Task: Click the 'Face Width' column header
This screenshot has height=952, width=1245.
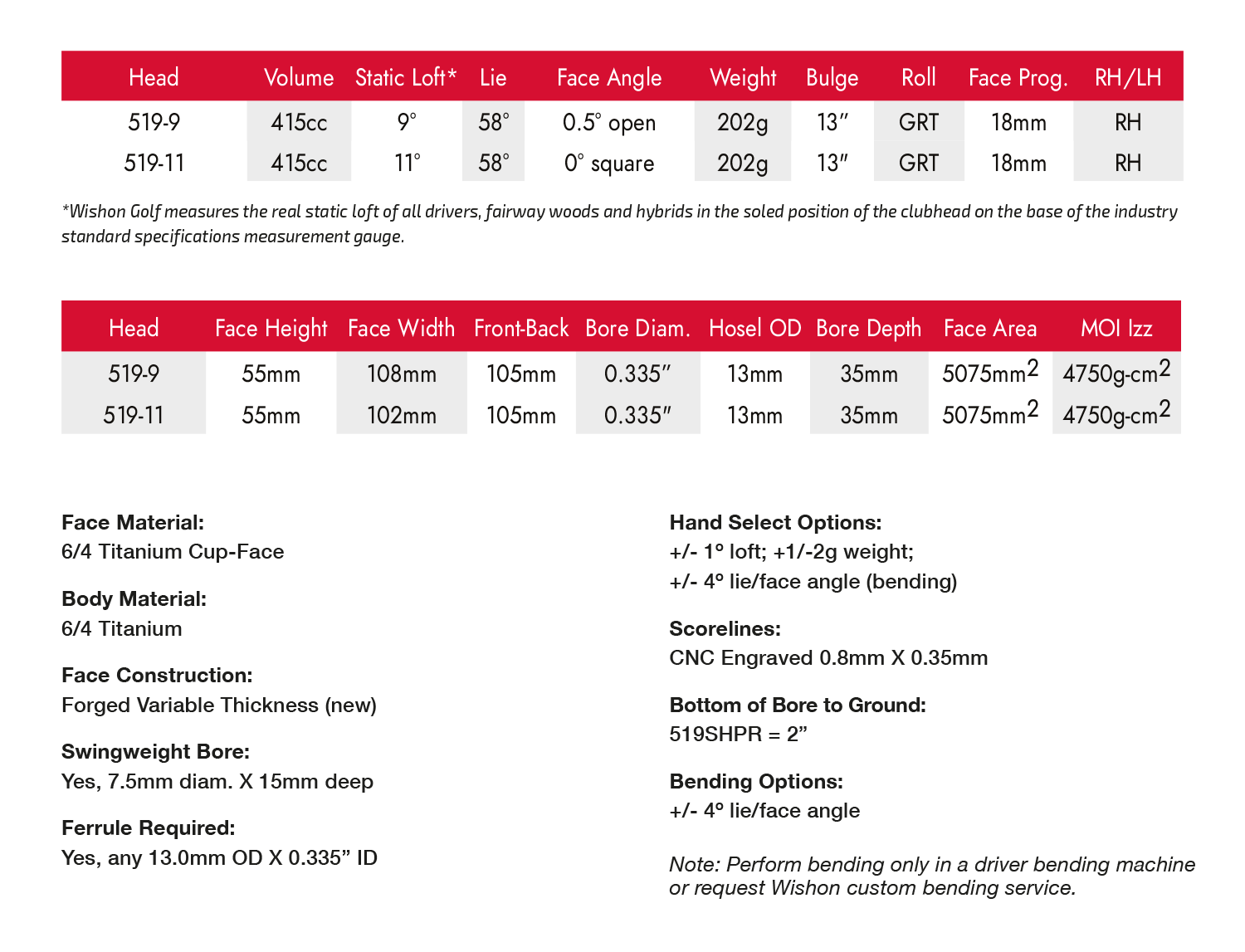Action: click(x=402, y=328)
